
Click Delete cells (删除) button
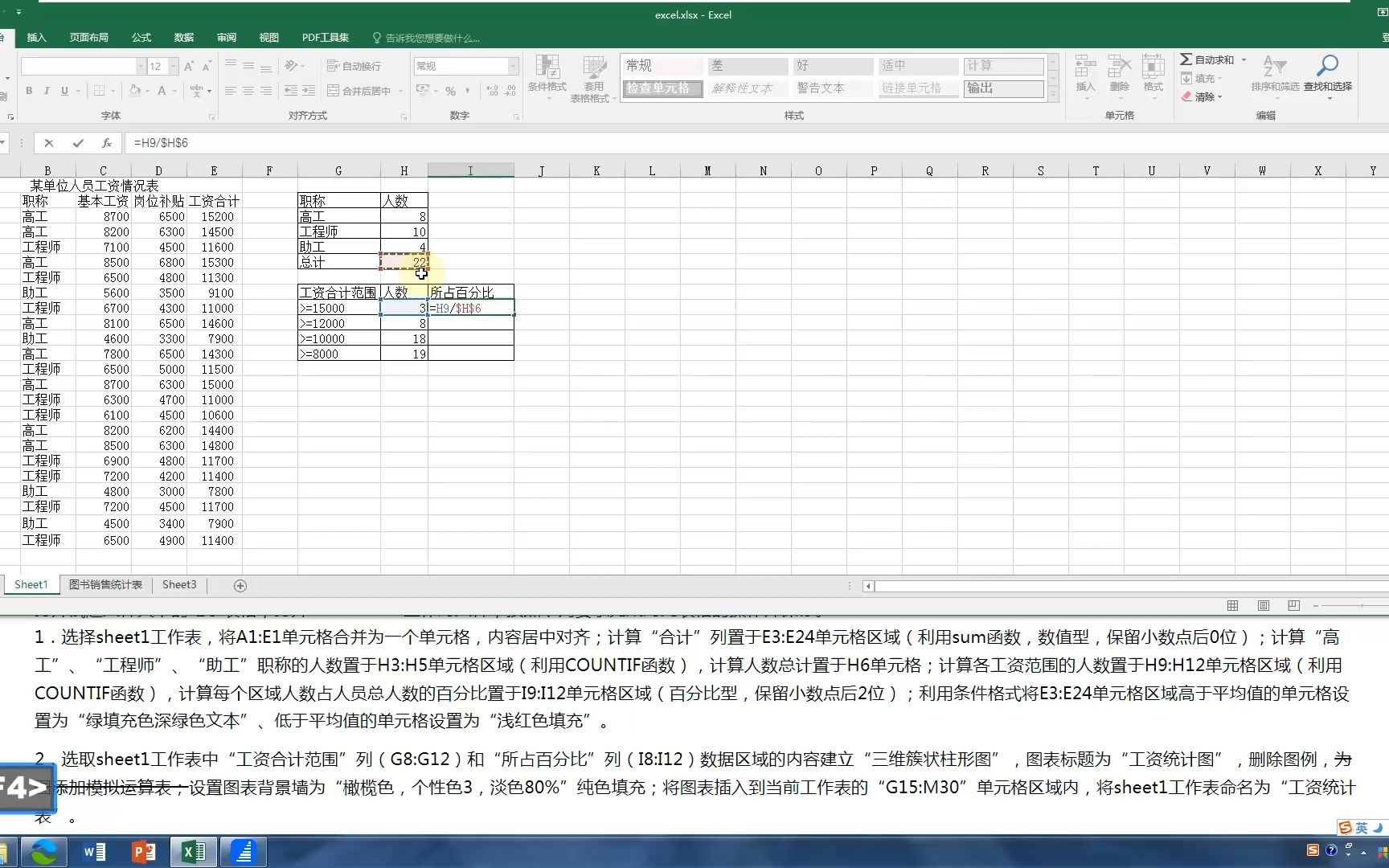pyautogui.click(x=1119, y=76)
